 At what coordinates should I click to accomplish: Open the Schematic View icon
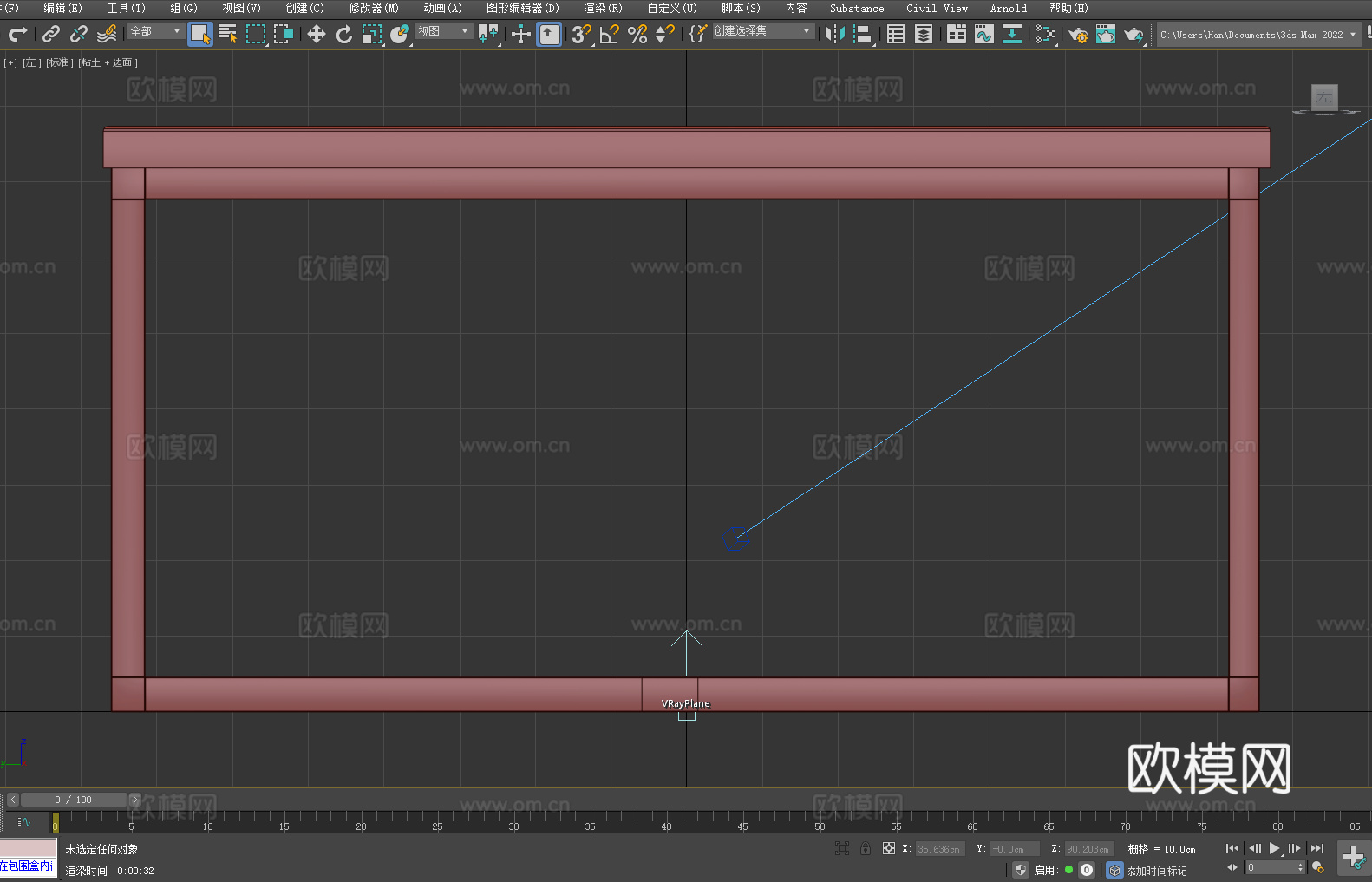(x=1012, y=34)
